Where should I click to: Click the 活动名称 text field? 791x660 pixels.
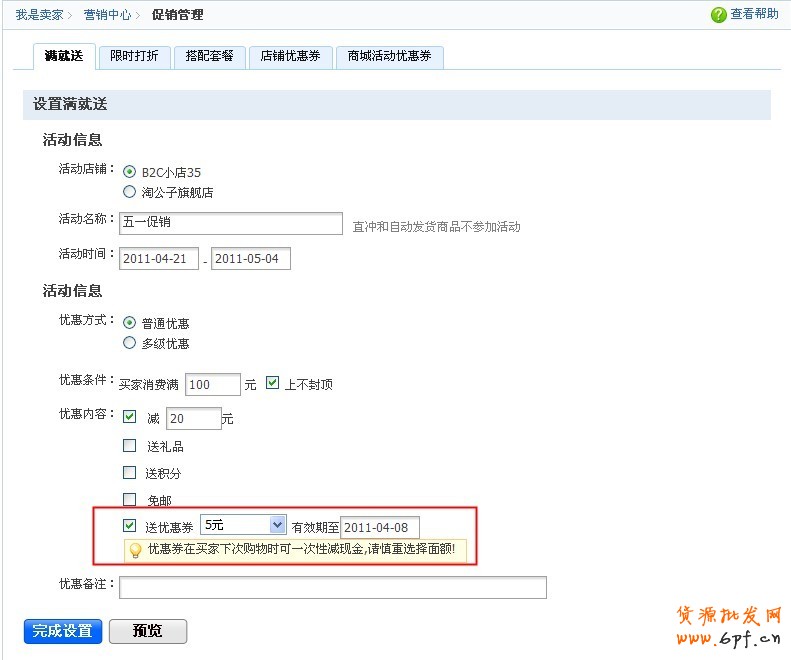[231, 222]
